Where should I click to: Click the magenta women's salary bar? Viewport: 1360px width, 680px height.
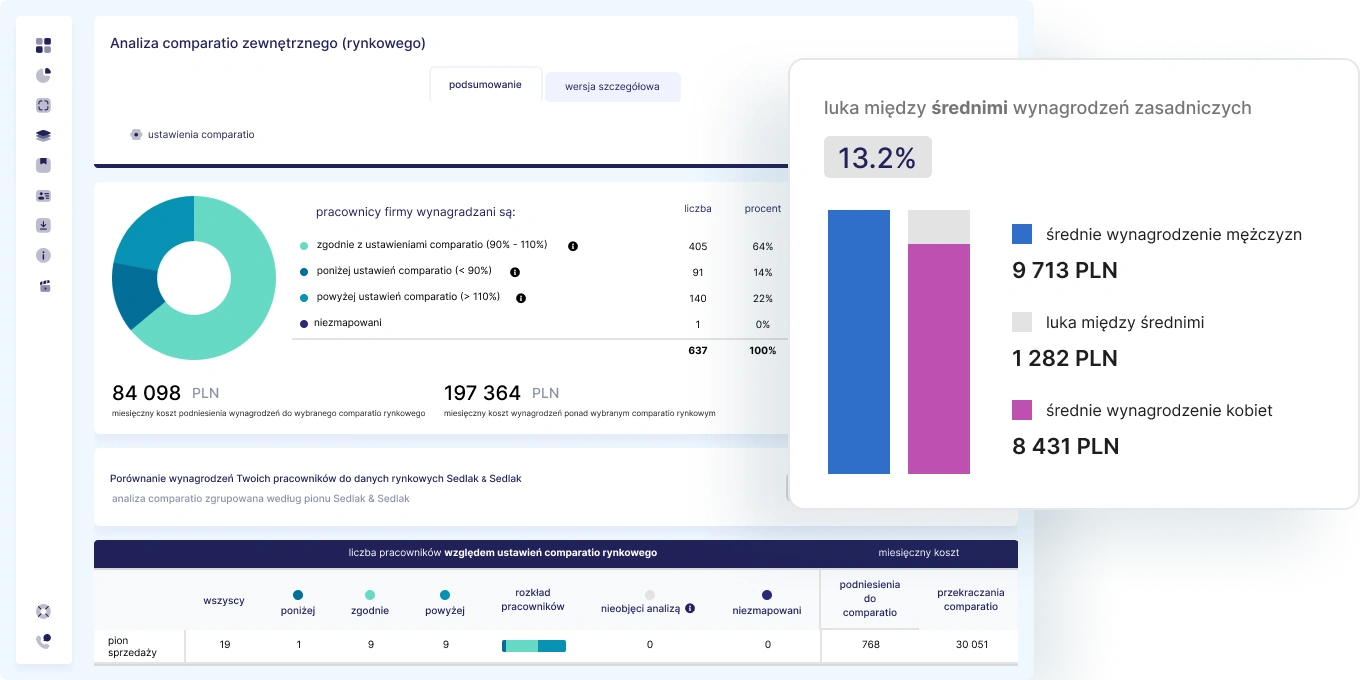[x=939, y=359]
